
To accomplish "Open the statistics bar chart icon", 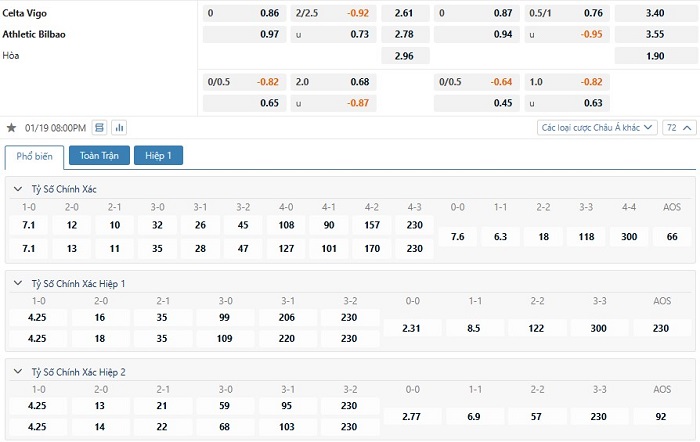I will click(119, 128).
